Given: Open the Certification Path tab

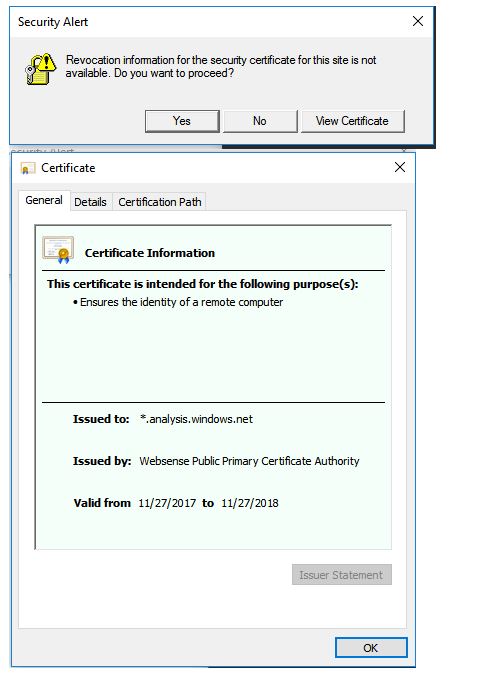Looking at the screenshot, I should pyautogui.click(x=160, y=202).
